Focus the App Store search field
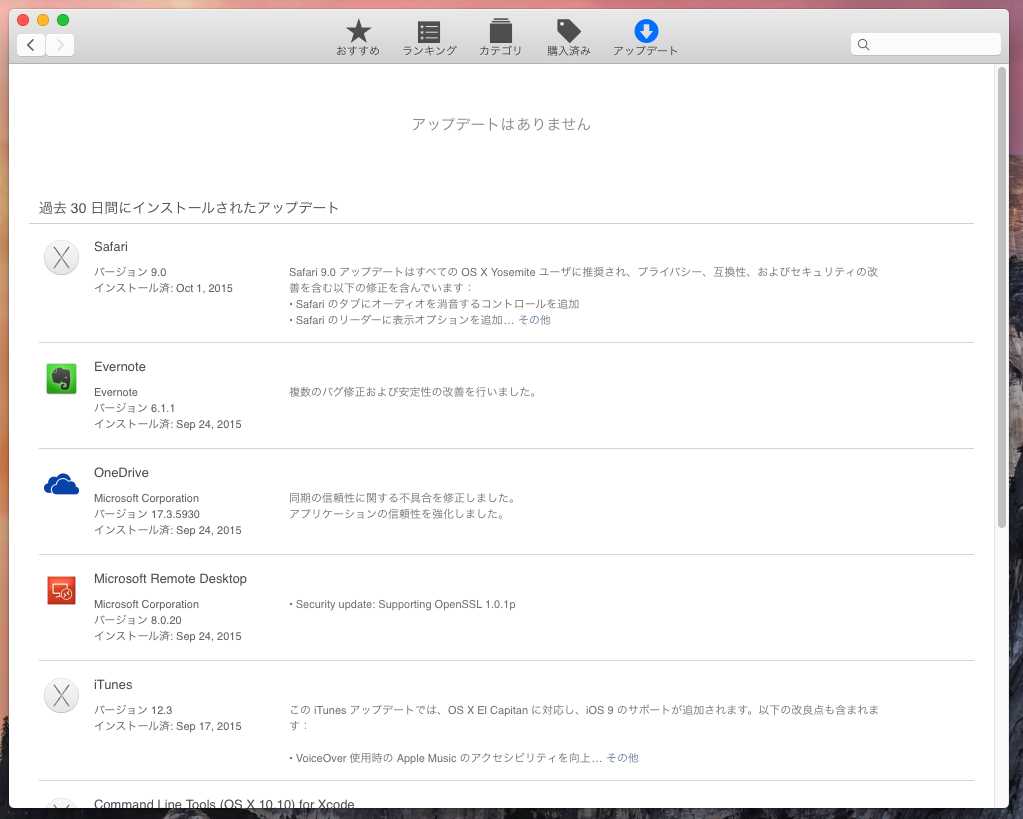This screenshot has height=819, width=1023. (925, 44)
